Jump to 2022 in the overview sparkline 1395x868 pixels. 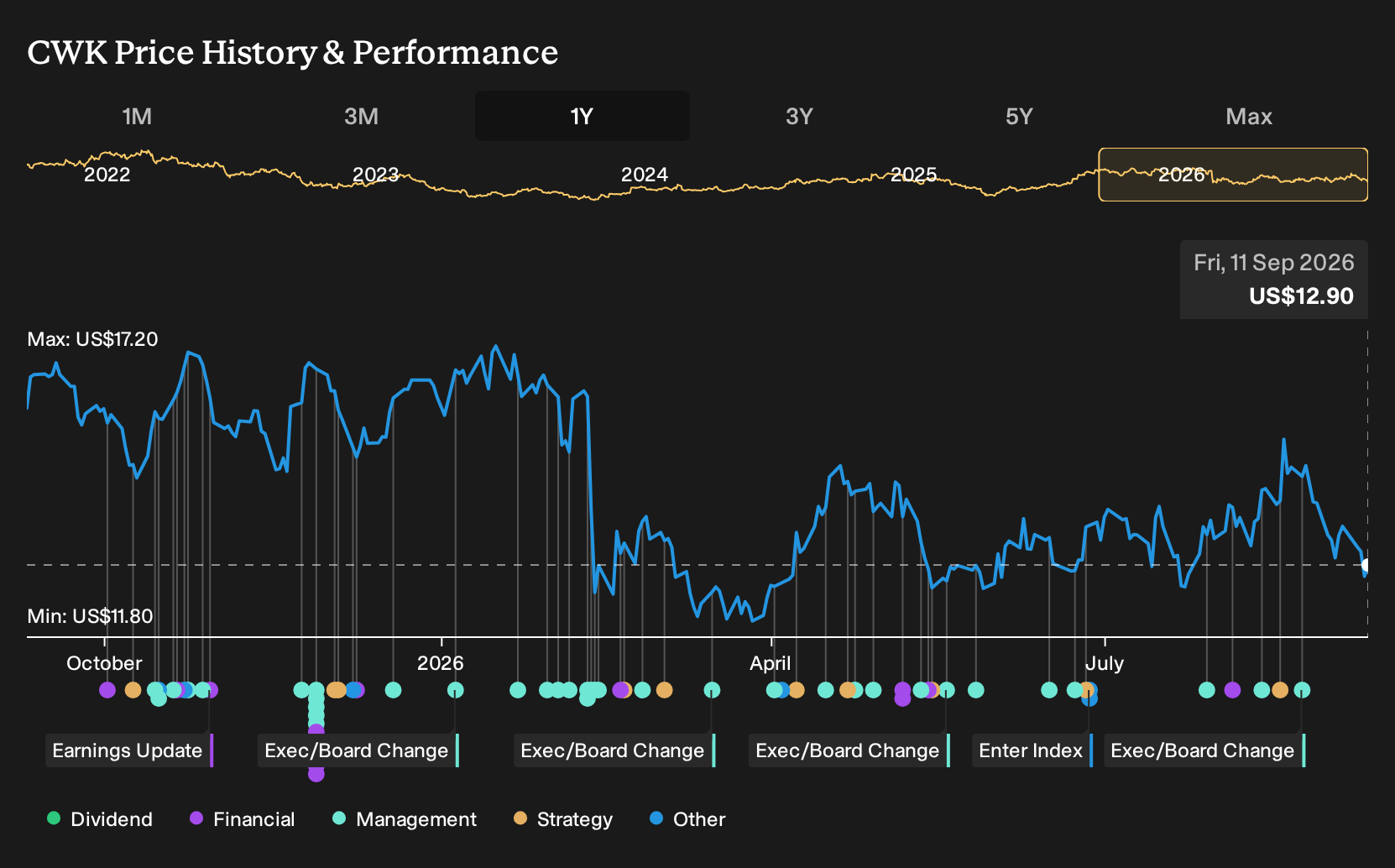click(x=107, y=175)
